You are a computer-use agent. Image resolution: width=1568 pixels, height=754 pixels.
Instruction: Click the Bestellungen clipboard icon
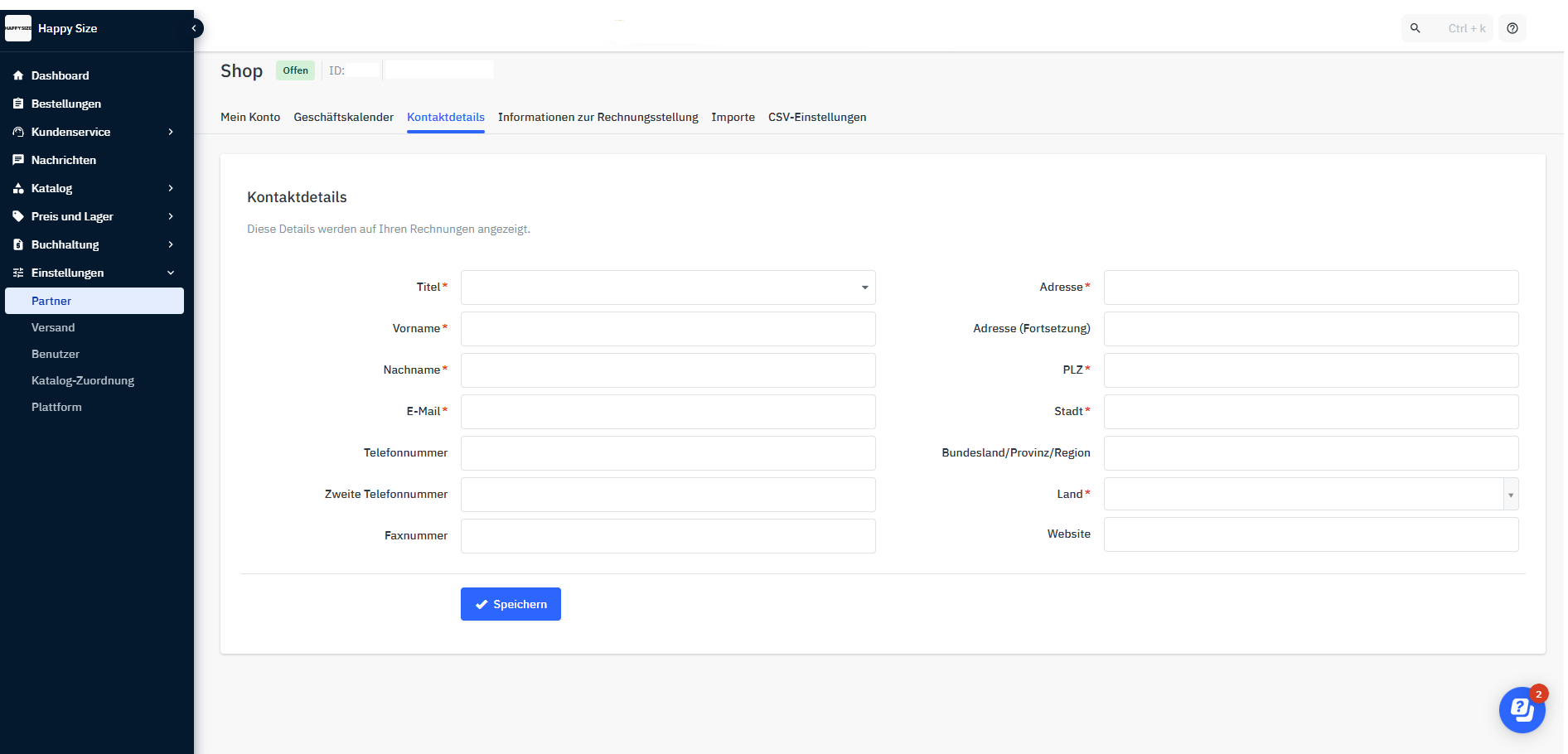coord(18,104)
